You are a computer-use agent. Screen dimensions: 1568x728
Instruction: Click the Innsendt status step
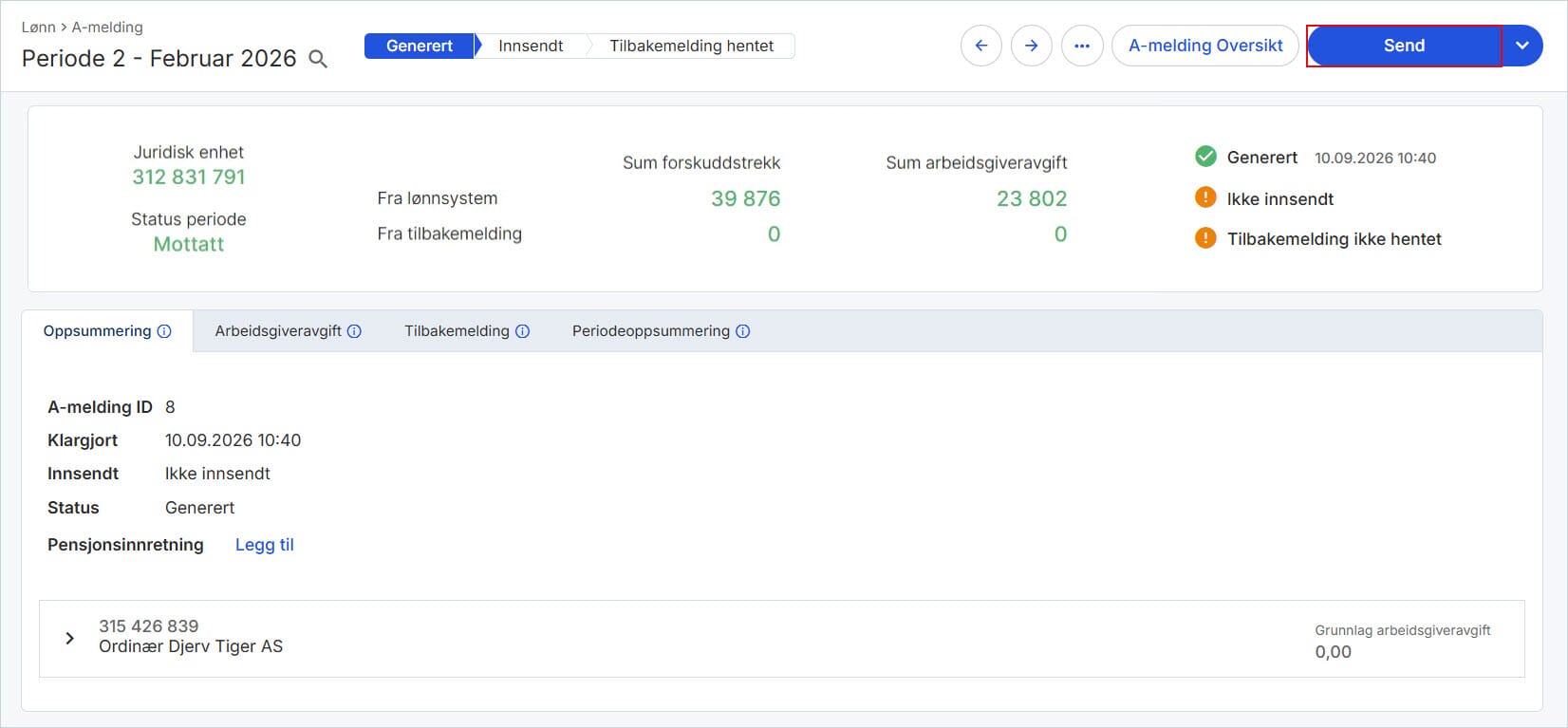(x=531, y=46)
